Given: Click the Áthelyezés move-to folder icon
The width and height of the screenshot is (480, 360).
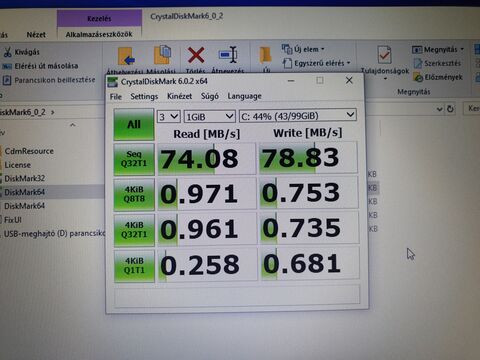Looking at the screenshot, I should pyautogui.click(x=126, y=57).
